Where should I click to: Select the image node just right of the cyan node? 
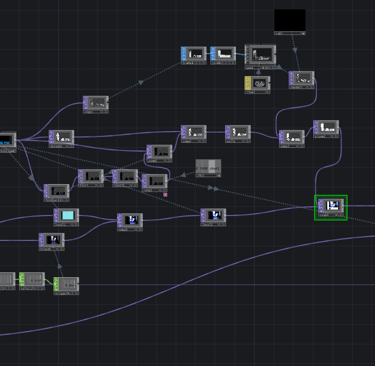pyautogui.click(x=130, y=222)
